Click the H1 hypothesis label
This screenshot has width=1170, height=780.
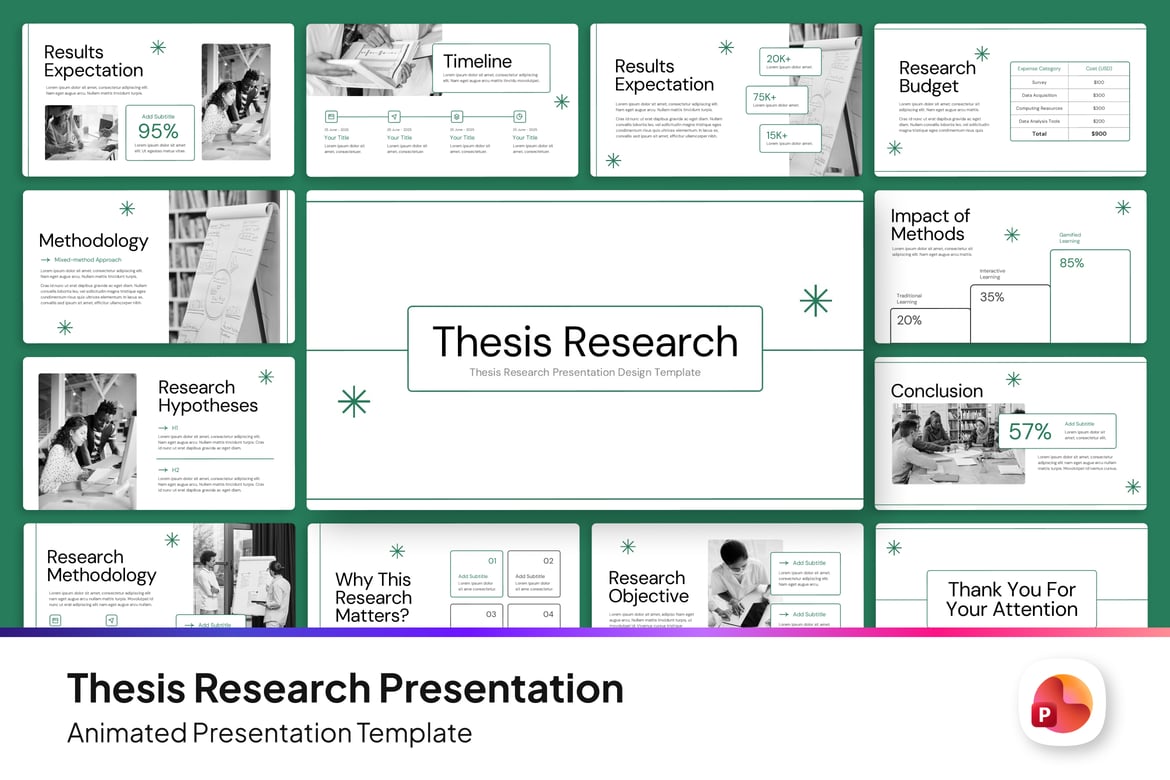click(x=175, y=428)
